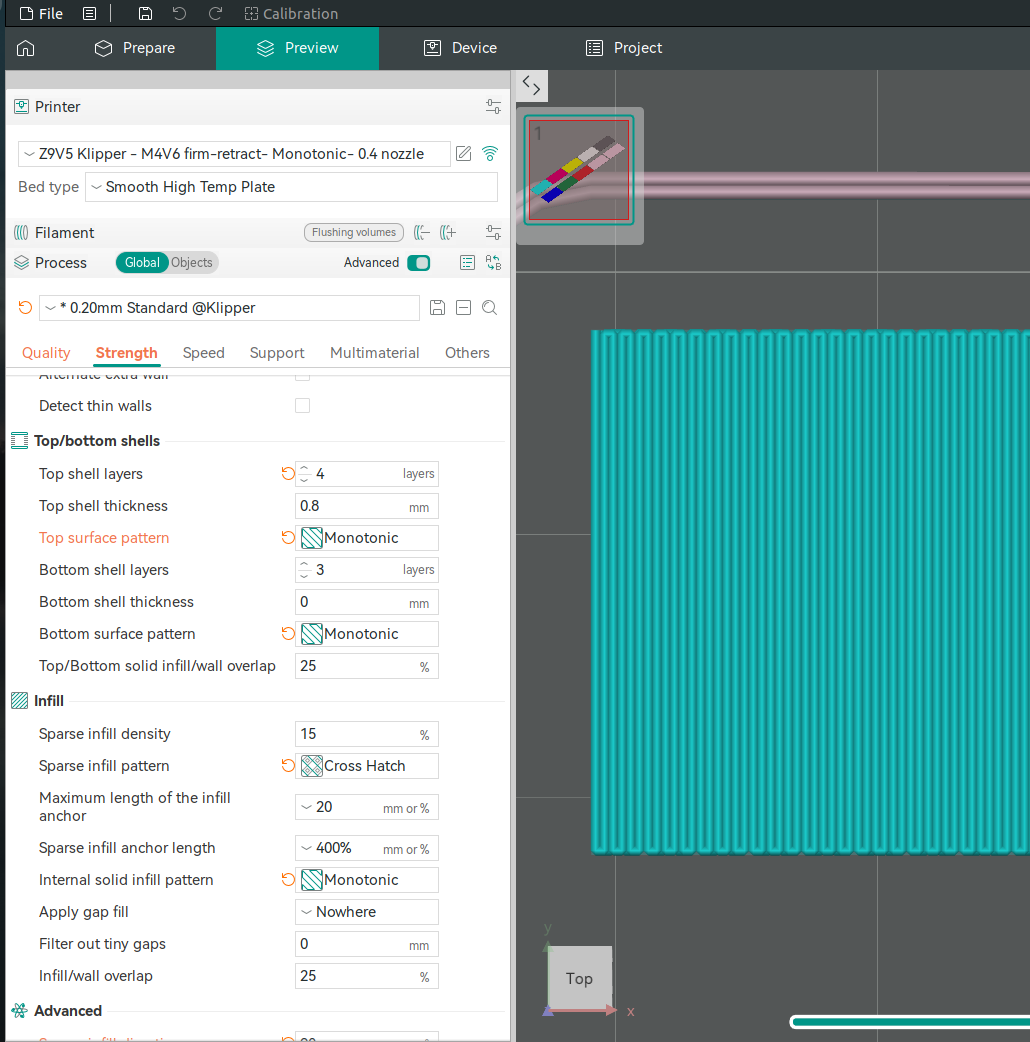Open the Speed settings tab

pos(203,353)
